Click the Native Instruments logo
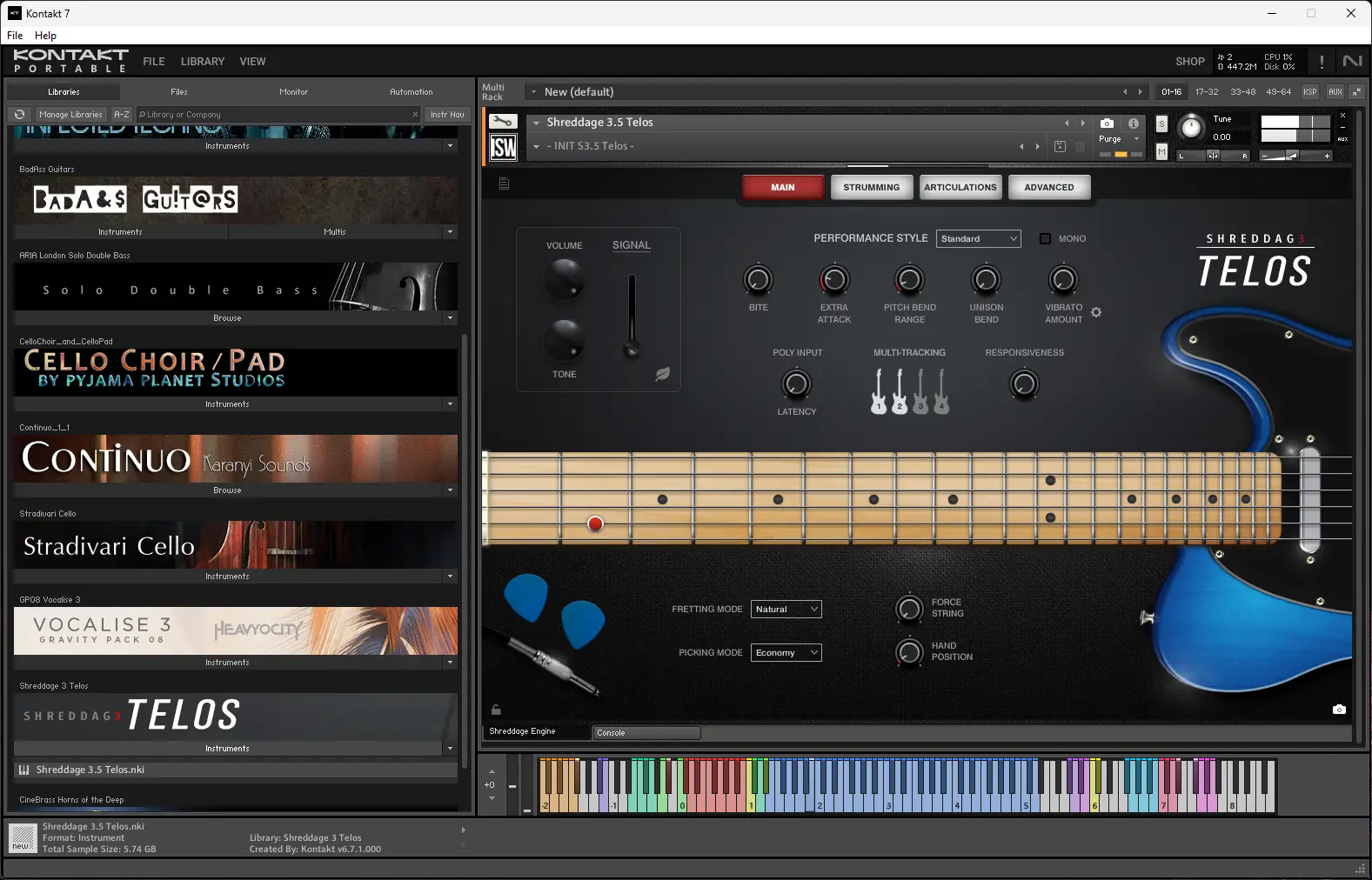The width and height of the screenshot is (1372, 880). point(1352,61)
